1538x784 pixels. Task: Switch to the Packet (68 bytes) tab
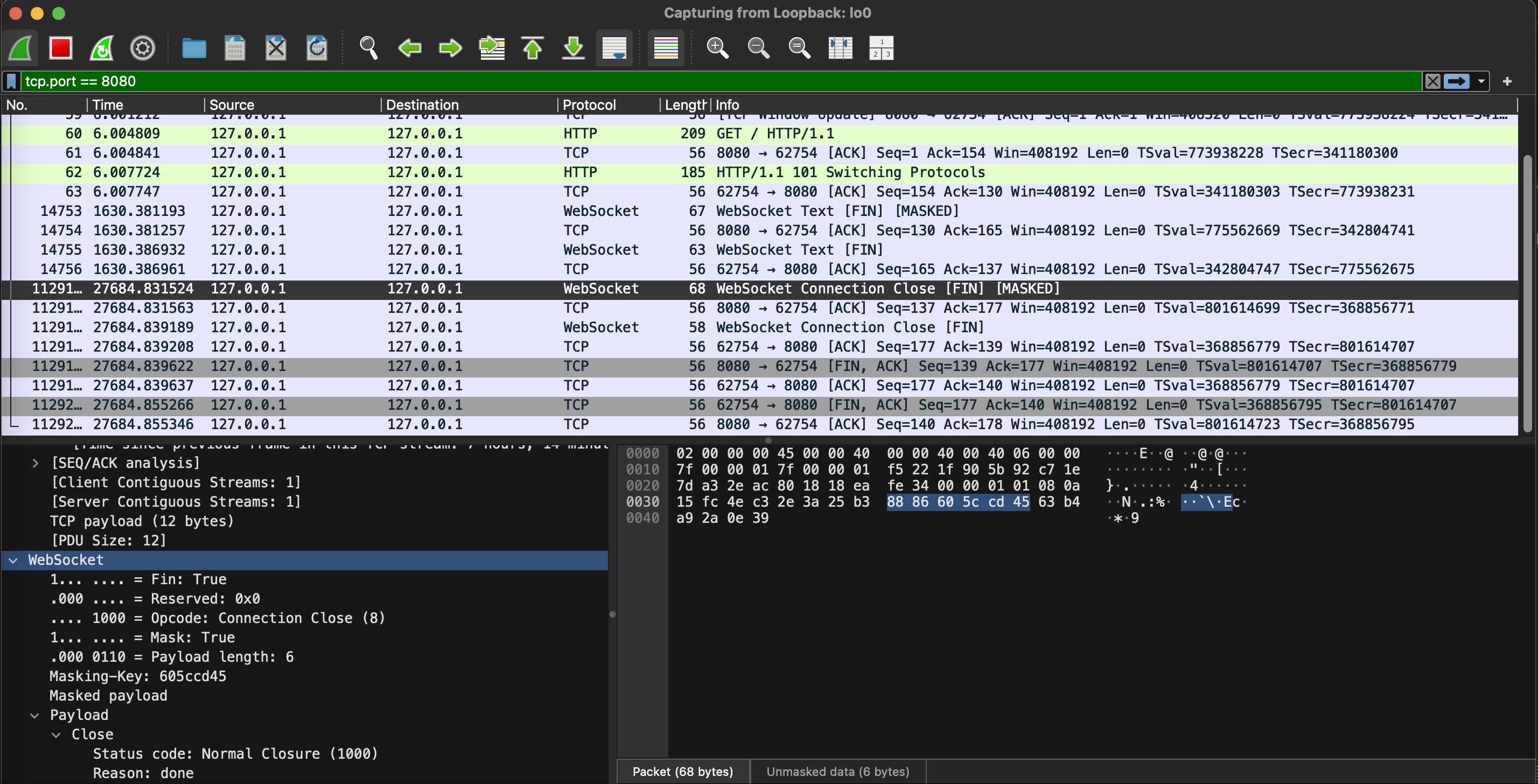point(682,771)
